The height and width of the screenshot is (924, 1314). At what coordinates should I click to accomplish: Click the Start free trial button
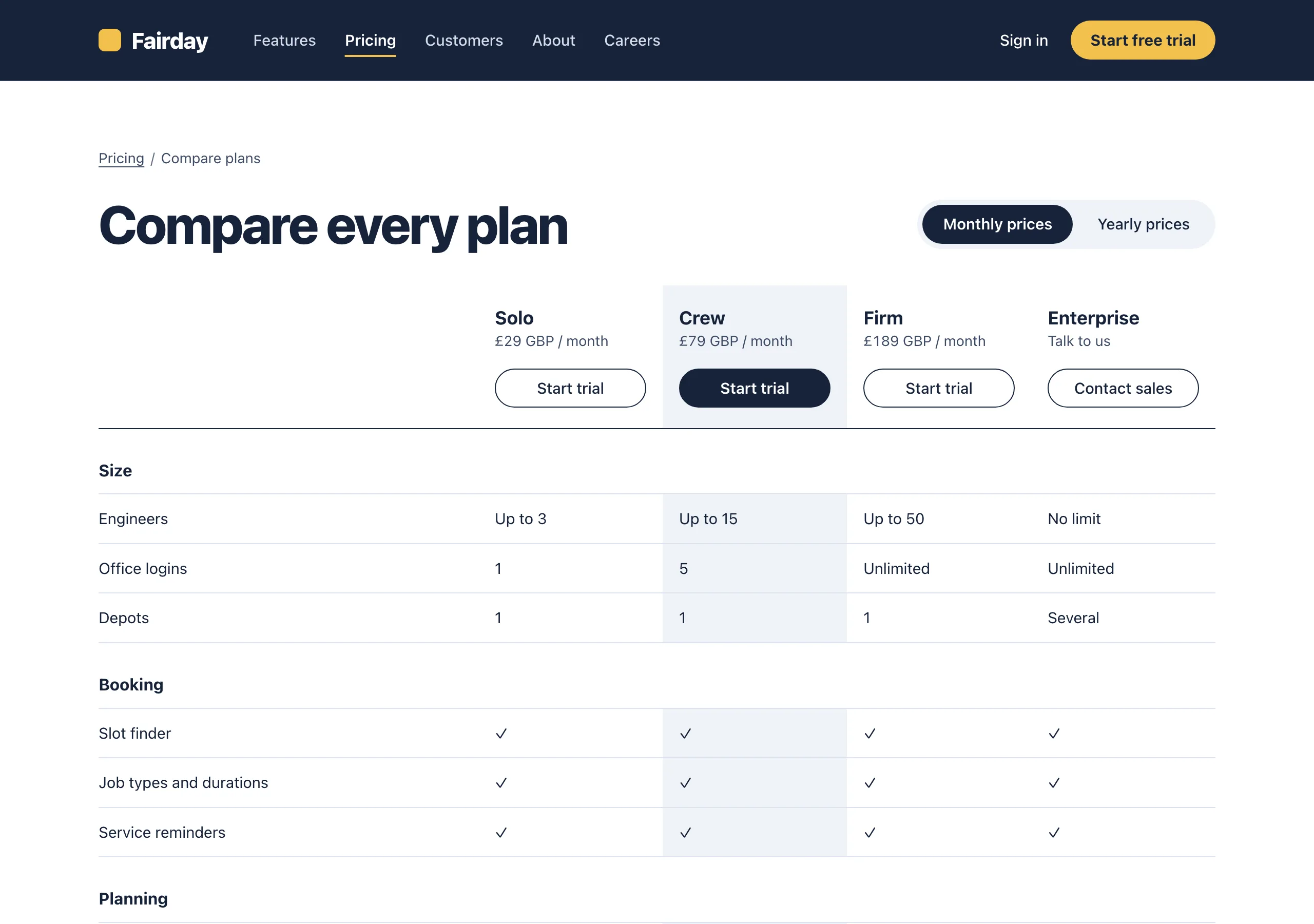[x=1143, y=40]
